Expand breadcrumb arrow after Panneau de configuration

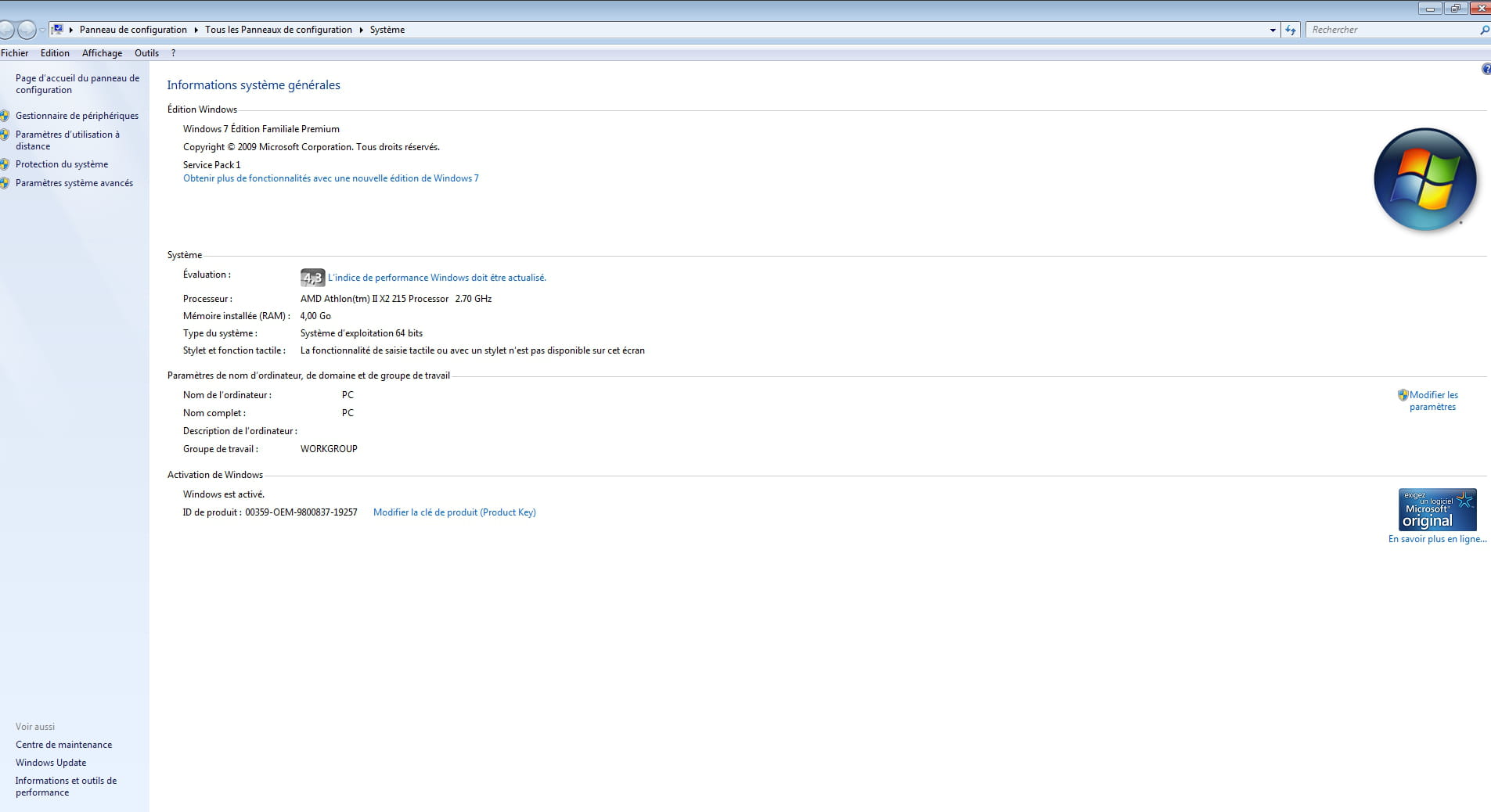tap(196, 30)
